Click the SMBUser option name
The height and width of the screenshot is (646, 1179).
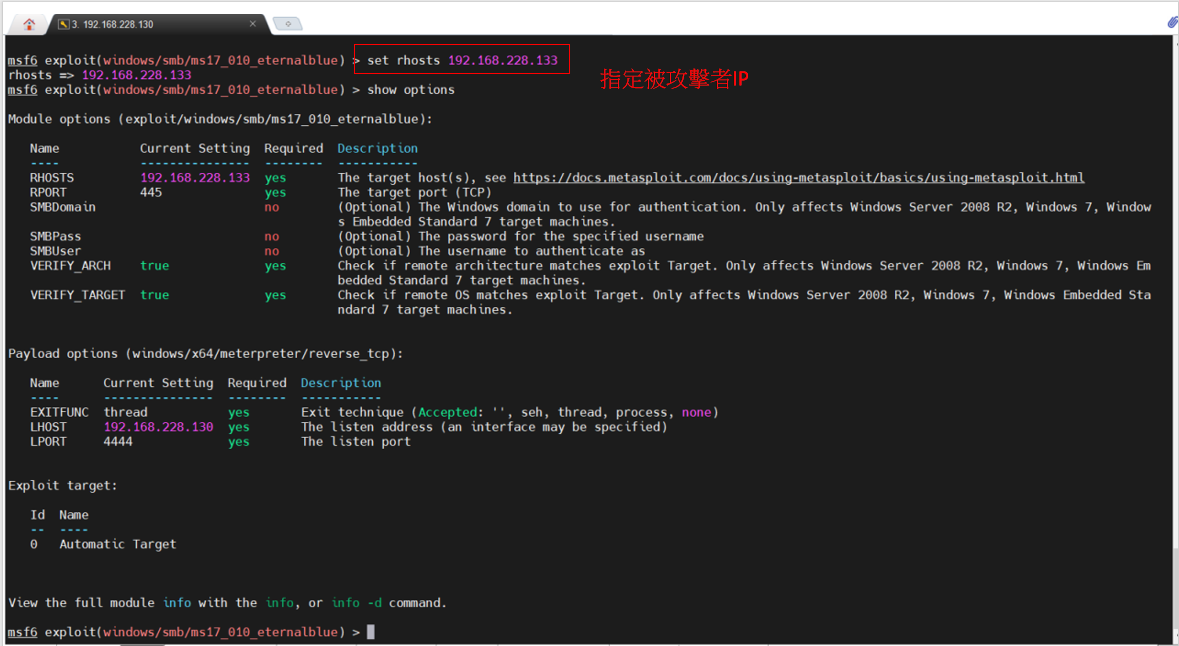pyautogui.click(x=56, y=251)
